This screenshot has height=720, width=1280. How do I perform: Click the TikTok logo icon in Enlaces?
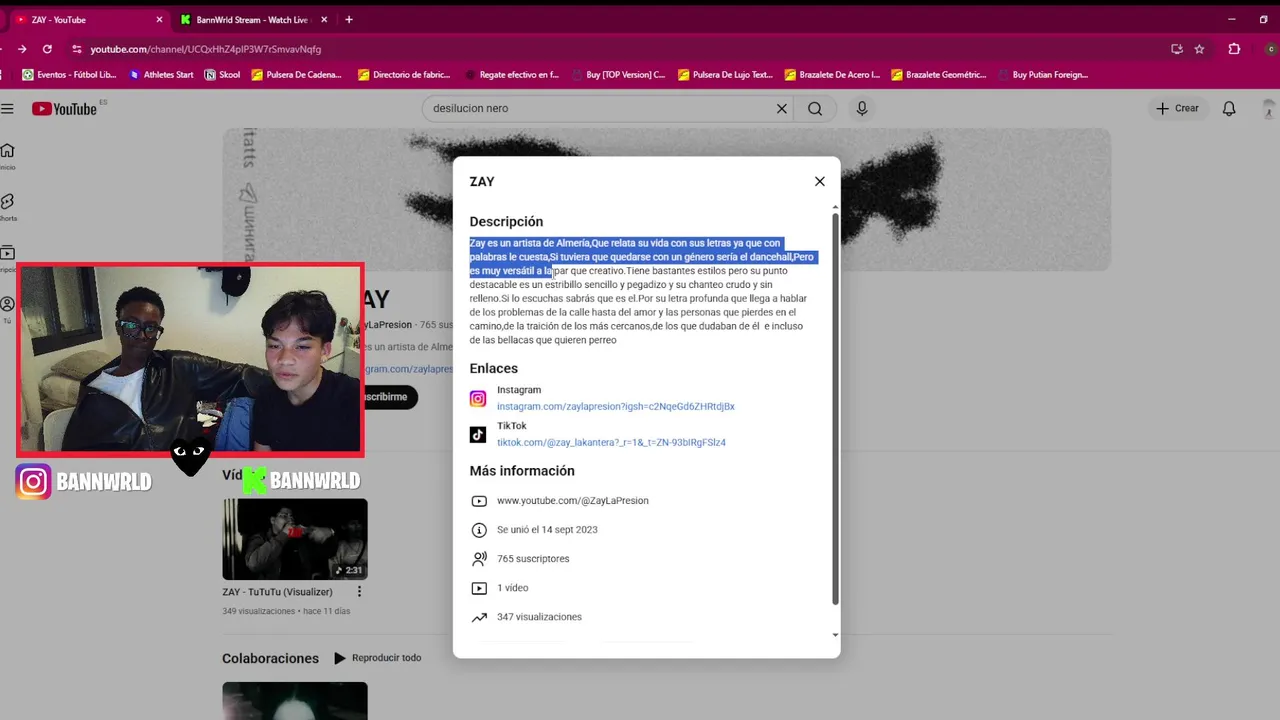(478, 435)
